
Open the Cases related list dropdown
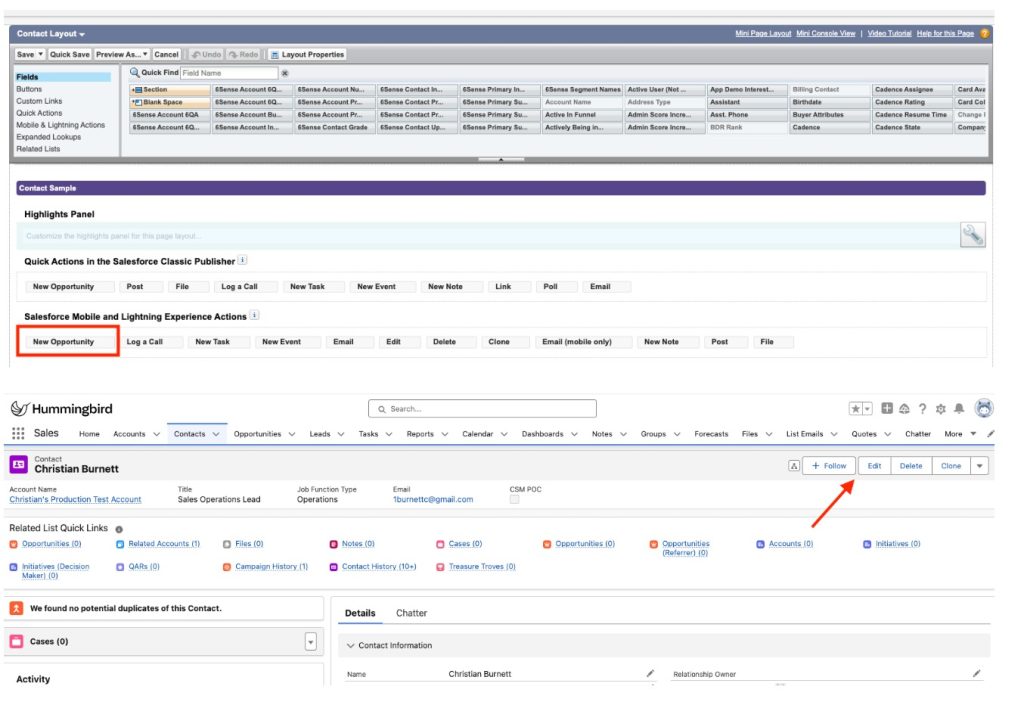pos(310,642)
